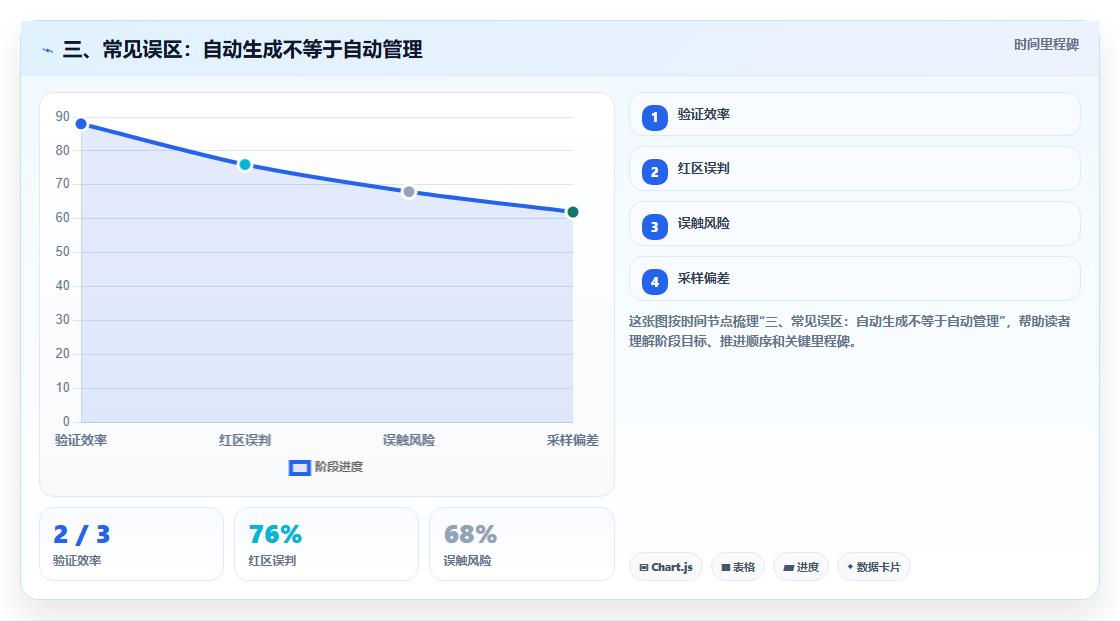Click the 验证效率 x-axis label

click(81, 440)
